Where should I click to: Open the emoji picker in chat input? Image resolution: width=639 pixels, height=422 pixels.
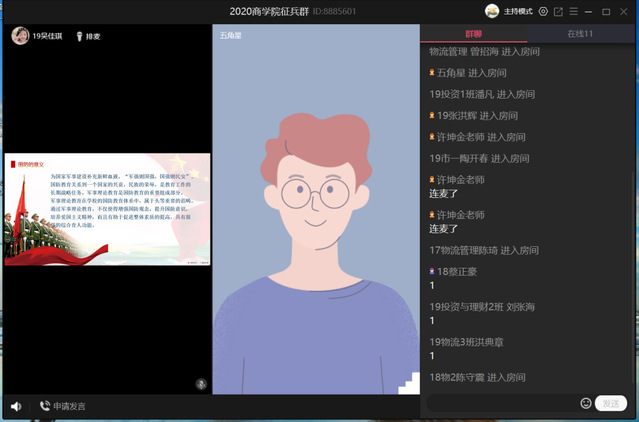(585, 403)
